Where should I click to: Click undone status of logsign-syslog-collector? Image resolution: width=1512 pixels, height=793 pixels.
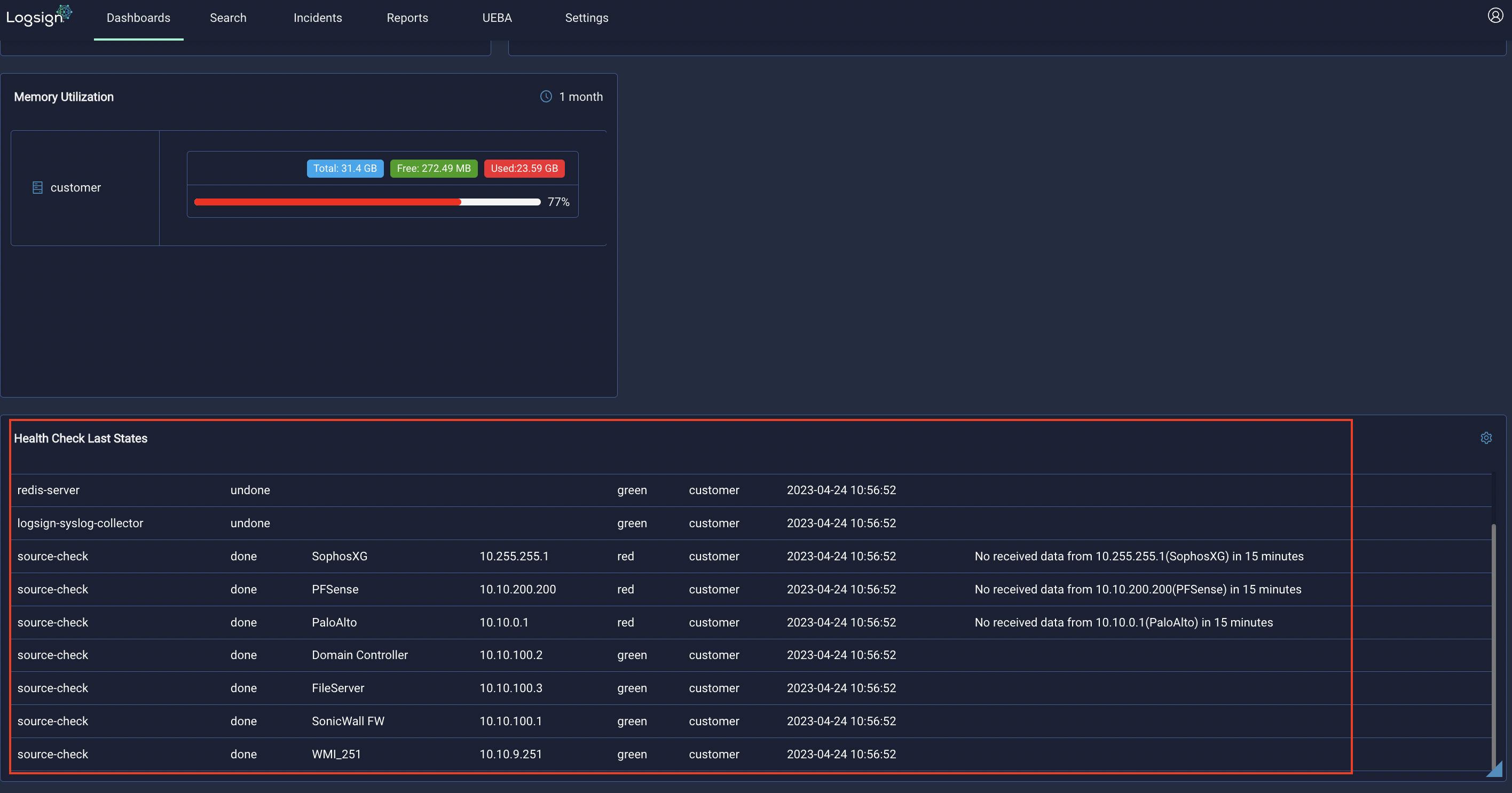pyautogui.click(x=250, y=523)
